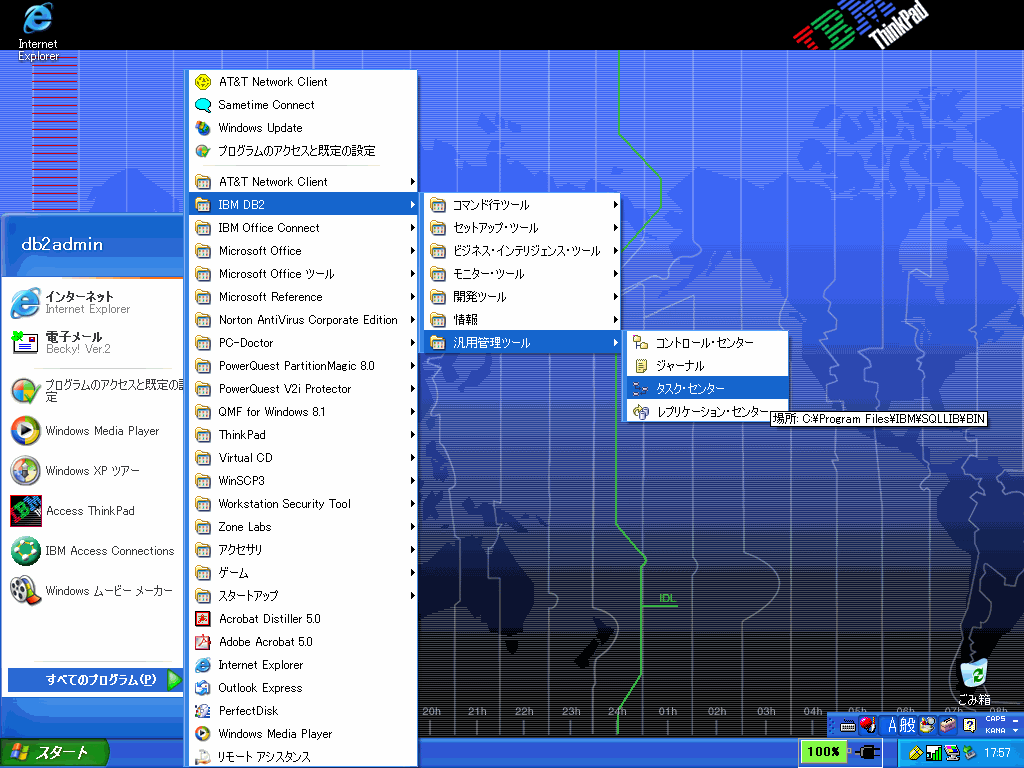Open Internet Explorer in All Programs list
The image size is (1024, 768).
[x=303, y=665]
